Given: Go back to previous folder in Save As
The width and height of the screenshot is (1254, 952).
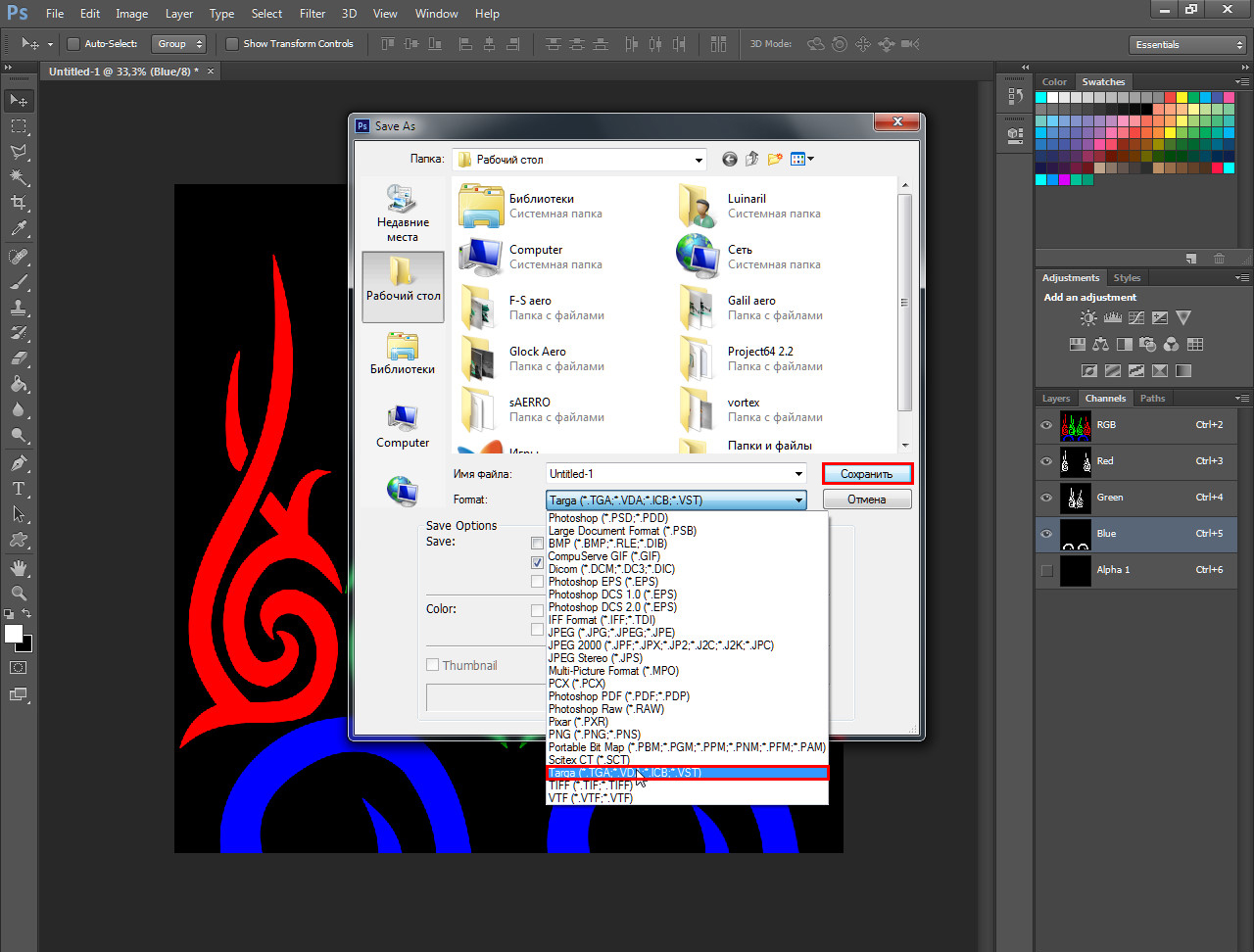Looking at the screenshot, I should (730, 159).
